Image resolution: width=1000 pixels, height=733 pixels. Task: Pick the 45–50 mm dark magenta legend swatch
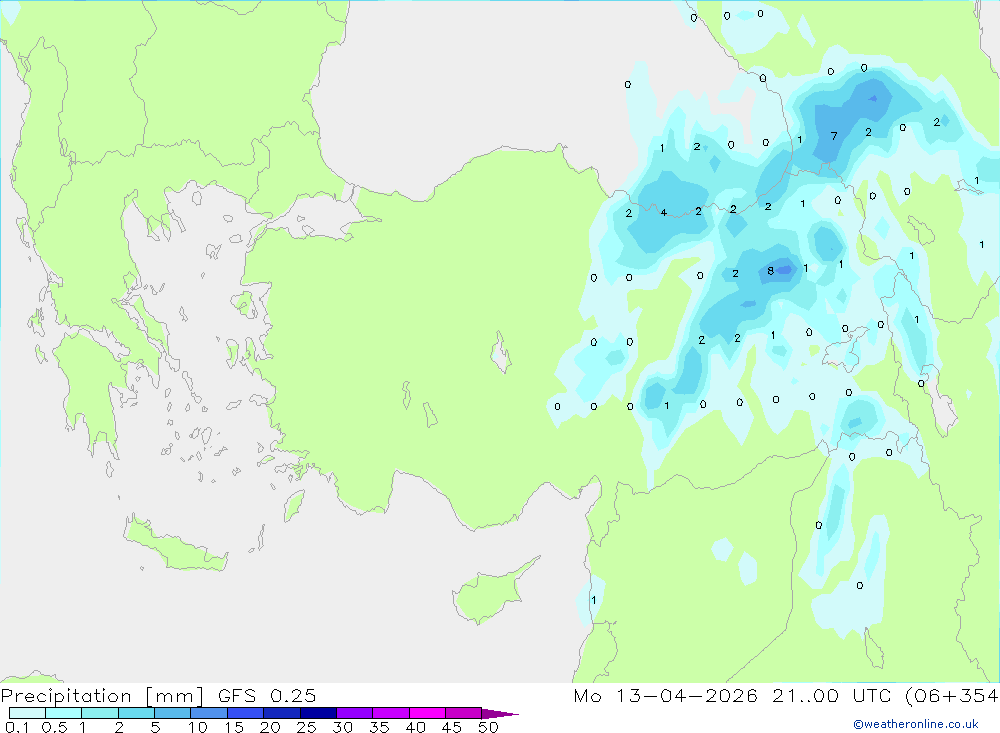pyautogui.click(x=463, y=713)
